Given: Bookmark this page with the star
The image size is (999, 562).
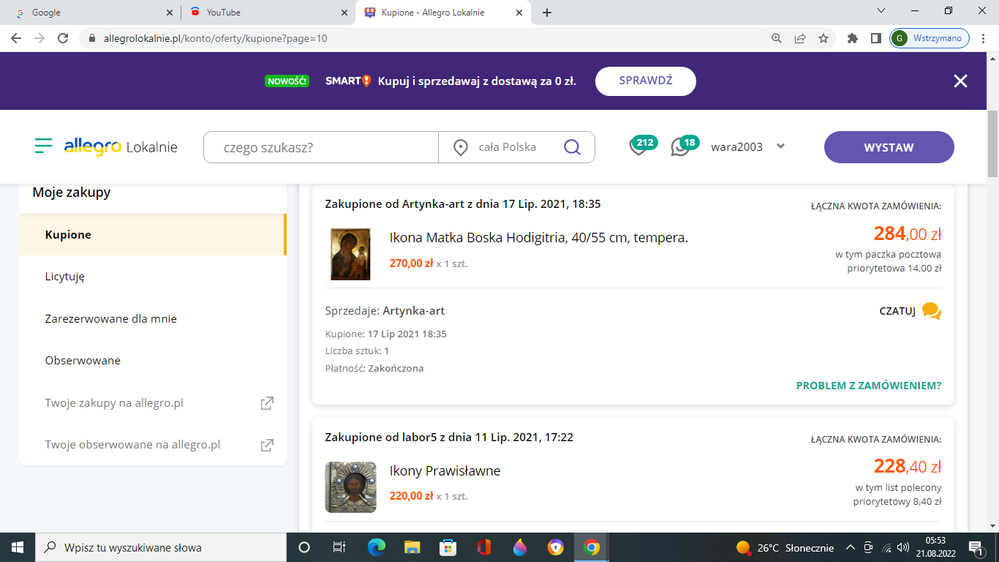Looking at the screenshot, I should (x=823, y=38).
